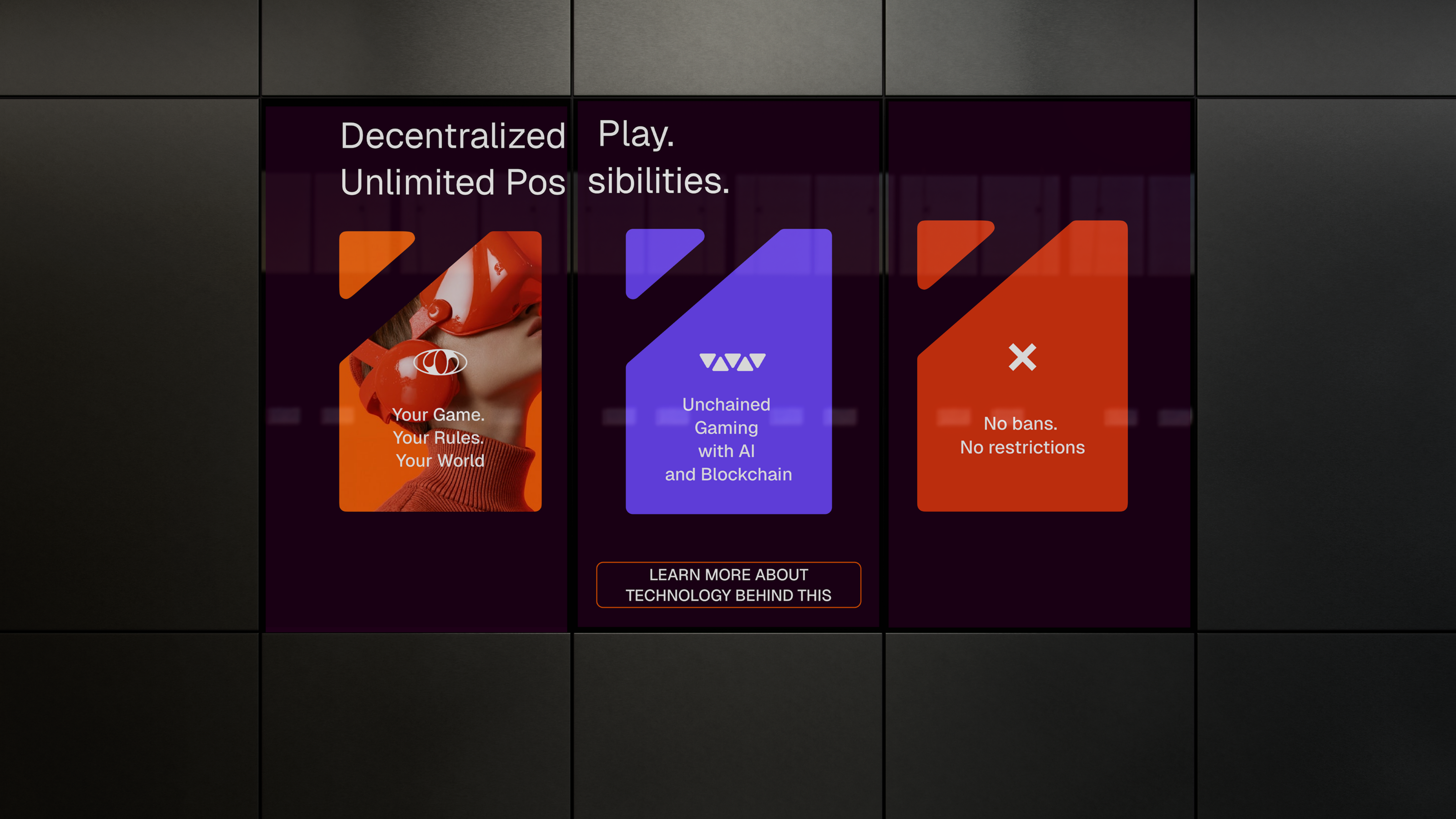Open Learn More About Technology button
The width and height of the screenshot is (1456, 819).
728,584
